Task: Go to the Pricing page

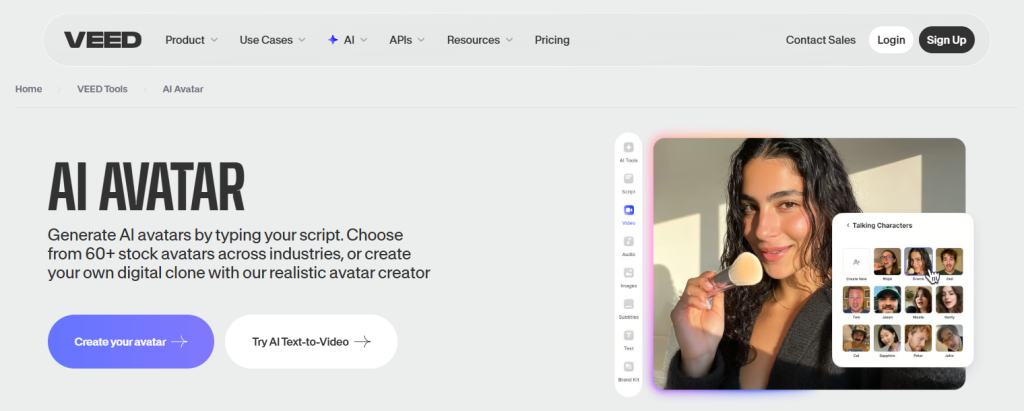Action: (x=552, y=40)
